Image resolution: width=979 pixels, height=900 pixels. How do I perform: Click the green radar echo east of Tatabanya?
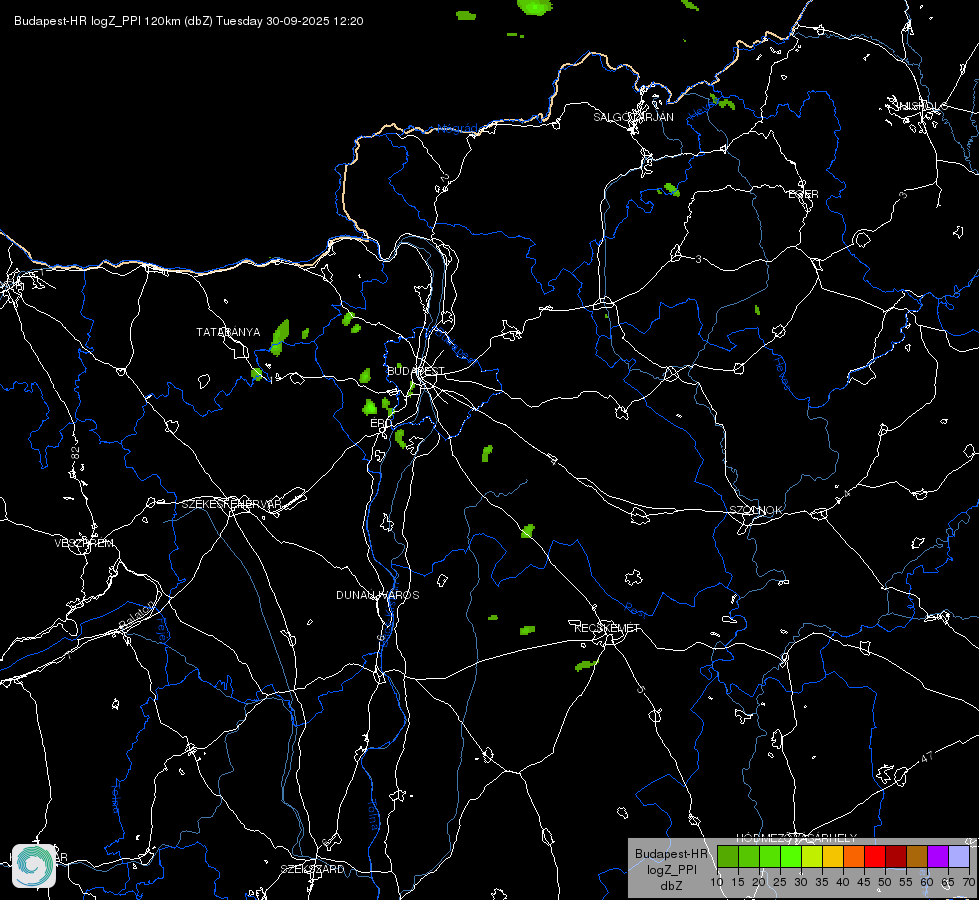281,332
